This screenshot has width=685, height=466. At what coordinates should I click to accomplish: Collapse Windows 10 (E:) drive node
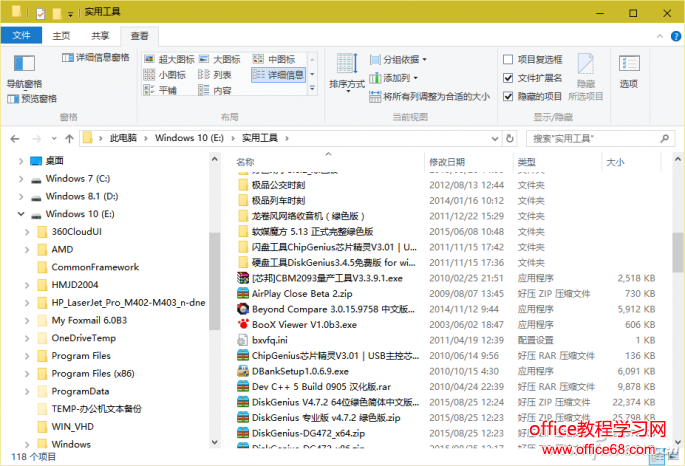21,214
